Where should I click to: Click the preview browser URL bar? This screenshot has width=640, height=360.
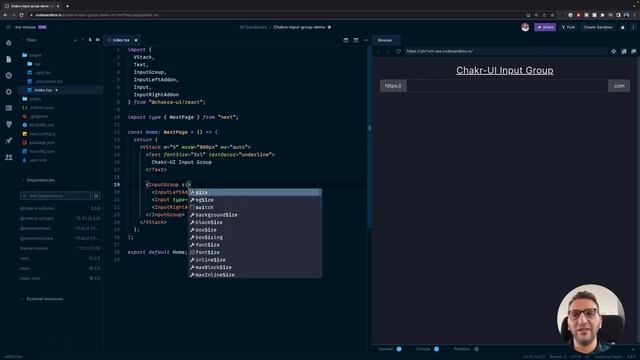point(505,51)
